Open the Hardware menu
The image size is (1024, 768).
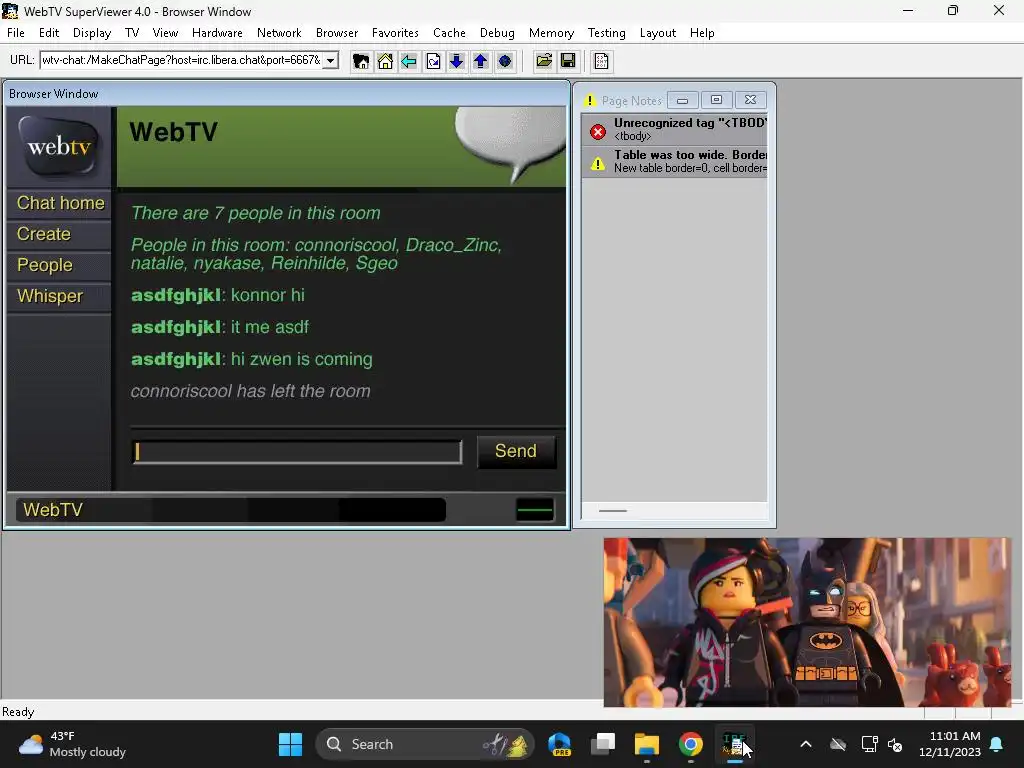[x=217, y=33]
